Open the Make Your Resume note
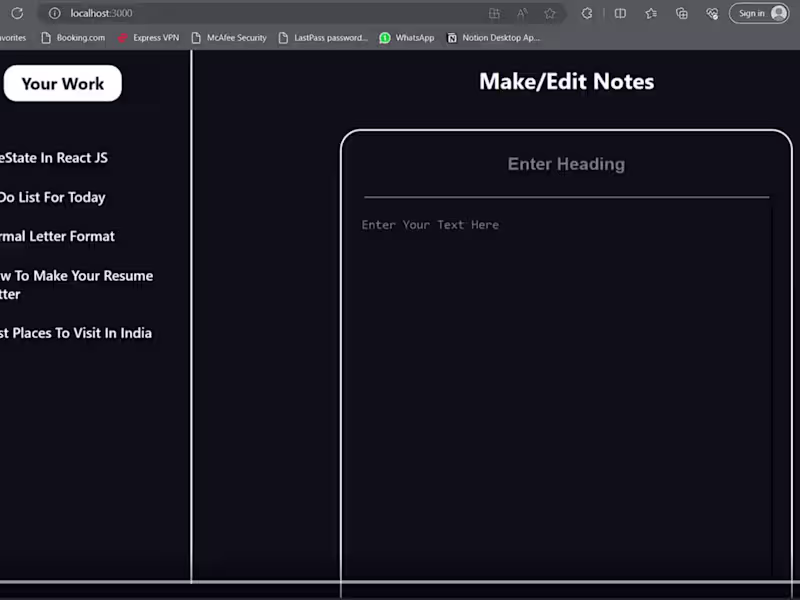Image resolution: width=800 pixels, height=600 pixels. click(x=77, y=285)
